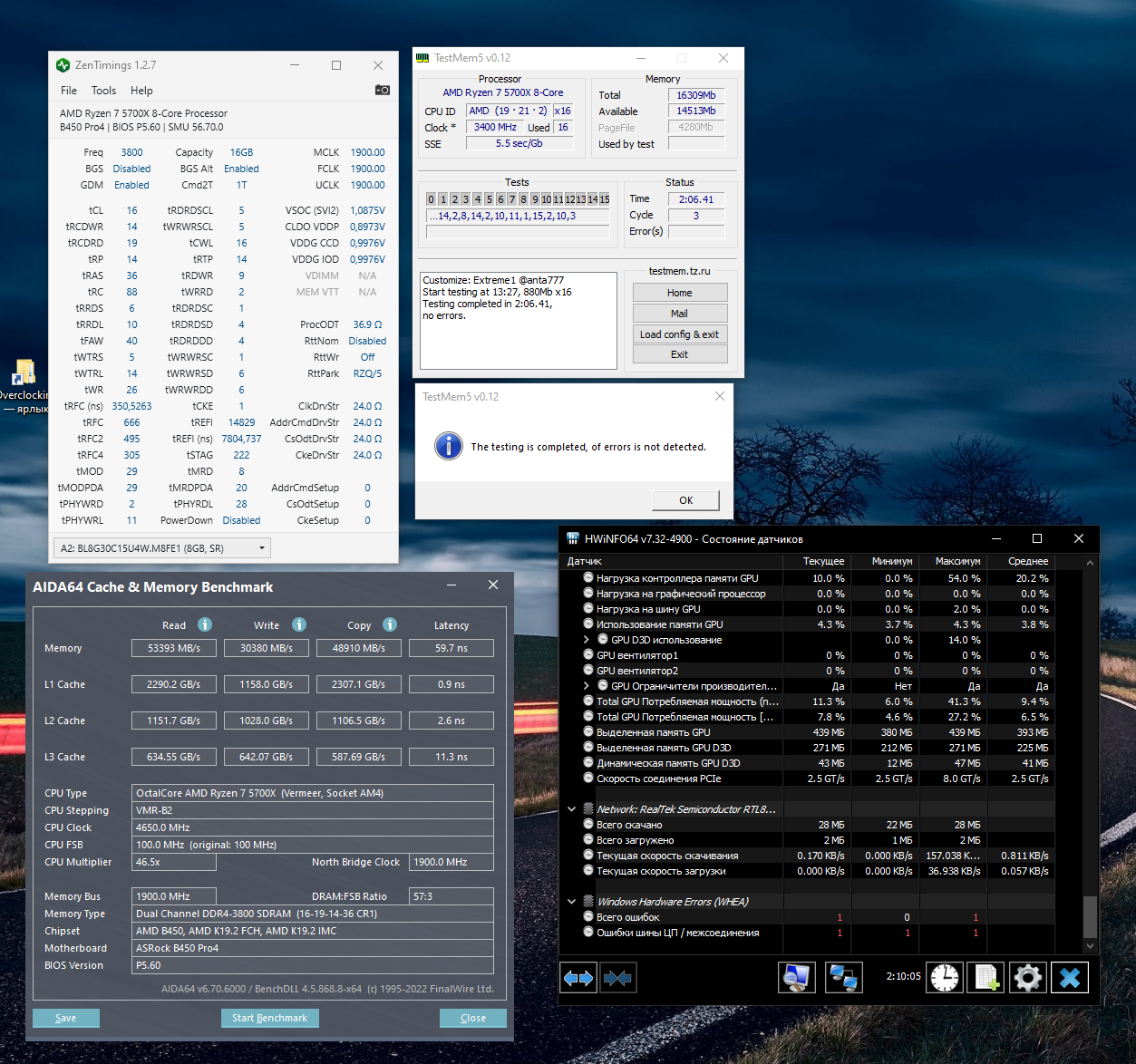This screenshot has height=1064, width=1136.
Task: Click the Минимум column header in HWiNFO
Action: 892,562
